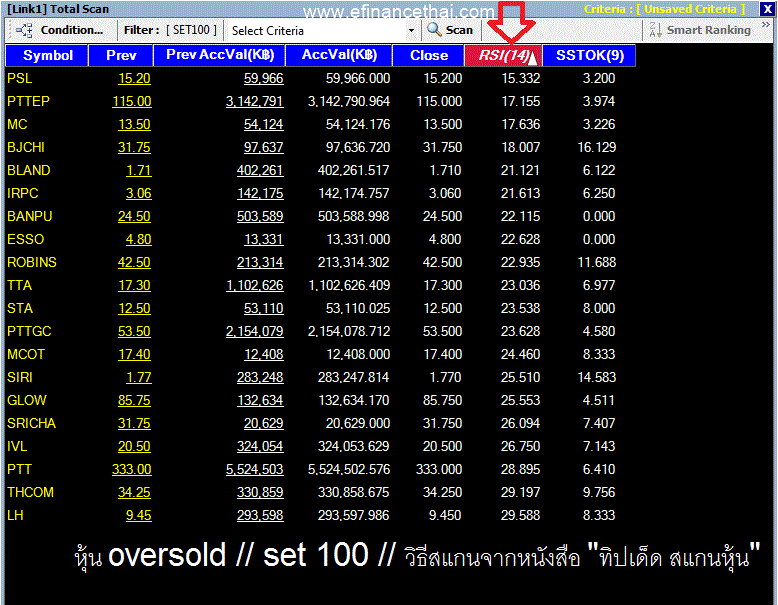Click LH RSI value 29.588

520,515
